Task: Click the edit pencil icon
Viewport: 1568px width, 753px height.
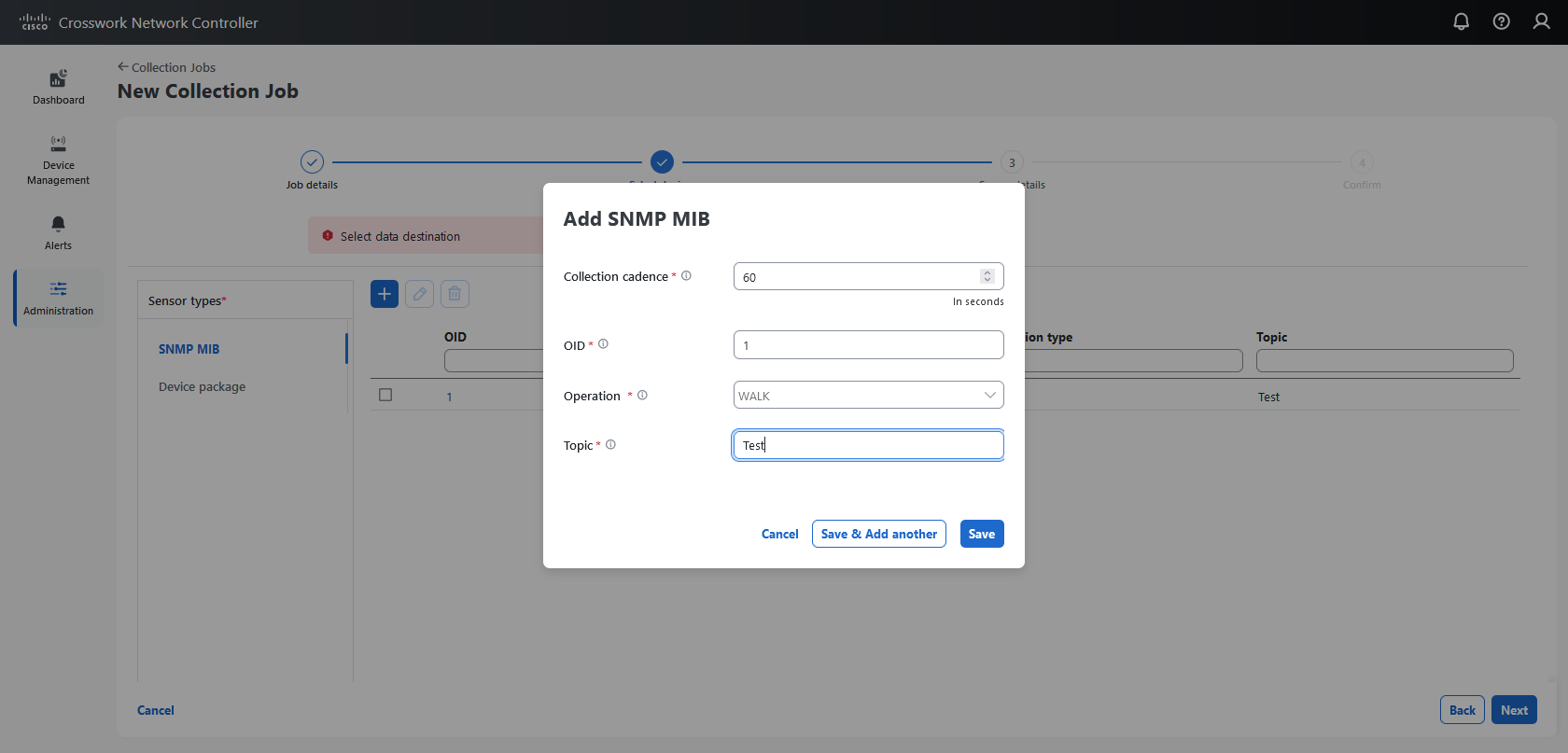Action: 419,294
